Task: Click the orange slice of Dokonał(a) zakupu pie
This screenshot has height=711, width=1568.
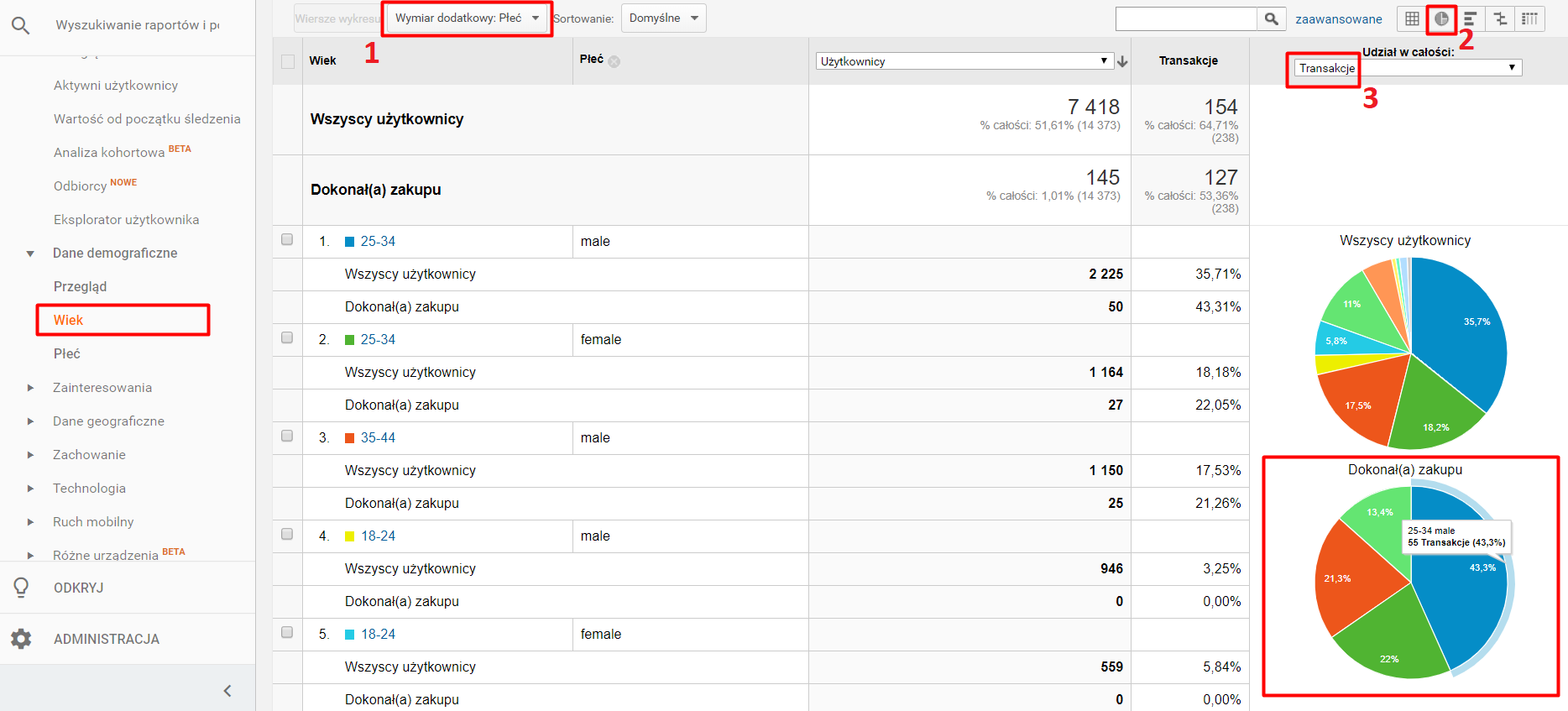Action: (1356, 579)
